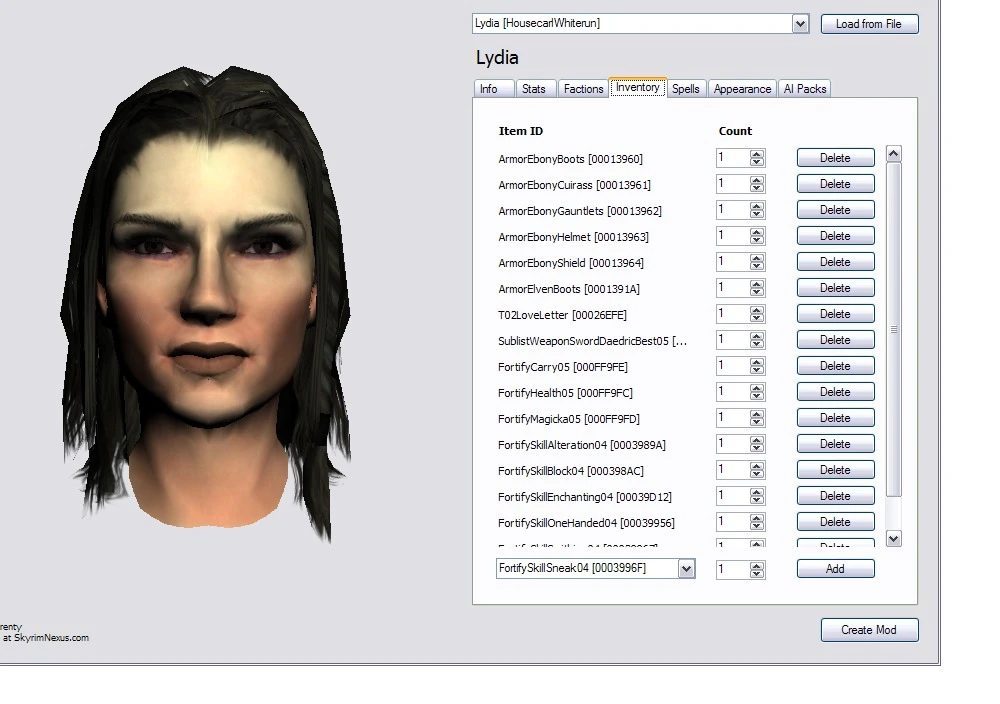
Task: Select the T02LoveLetter [00026EFE] row text
Action: (x=562, y=315)
